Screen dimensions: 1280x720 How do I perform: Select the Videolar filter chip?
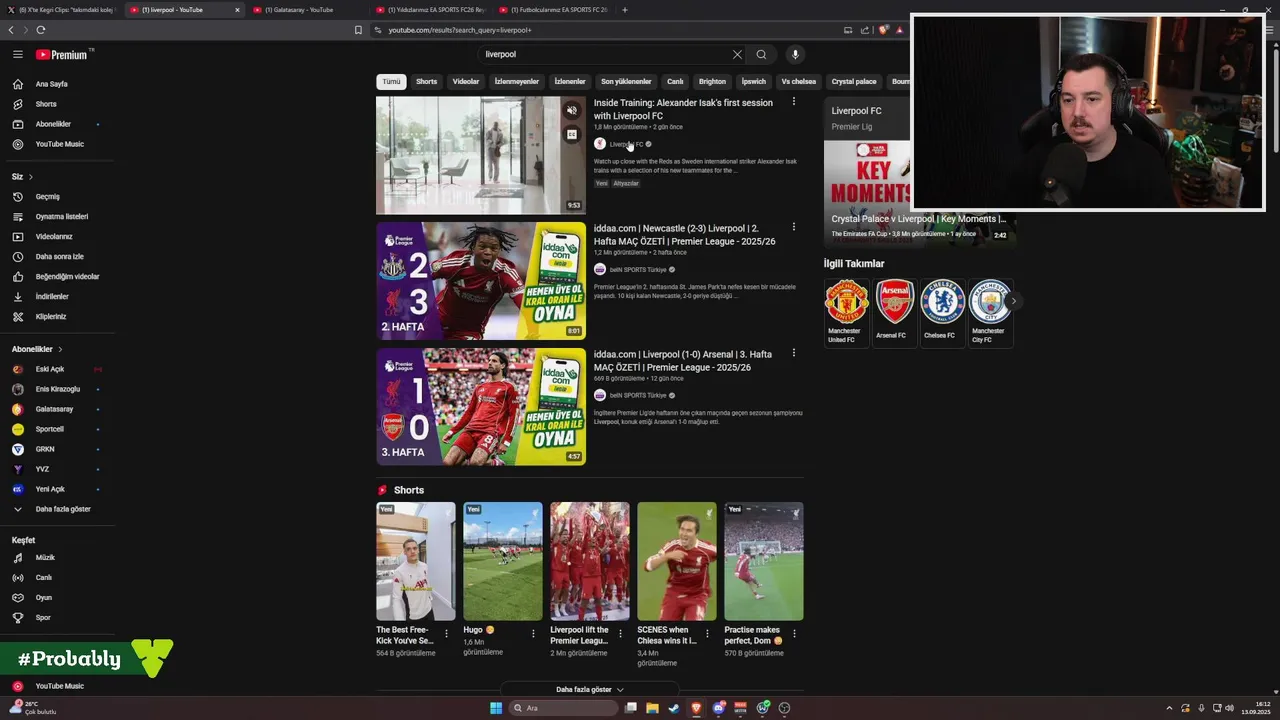tap(466, 82)
